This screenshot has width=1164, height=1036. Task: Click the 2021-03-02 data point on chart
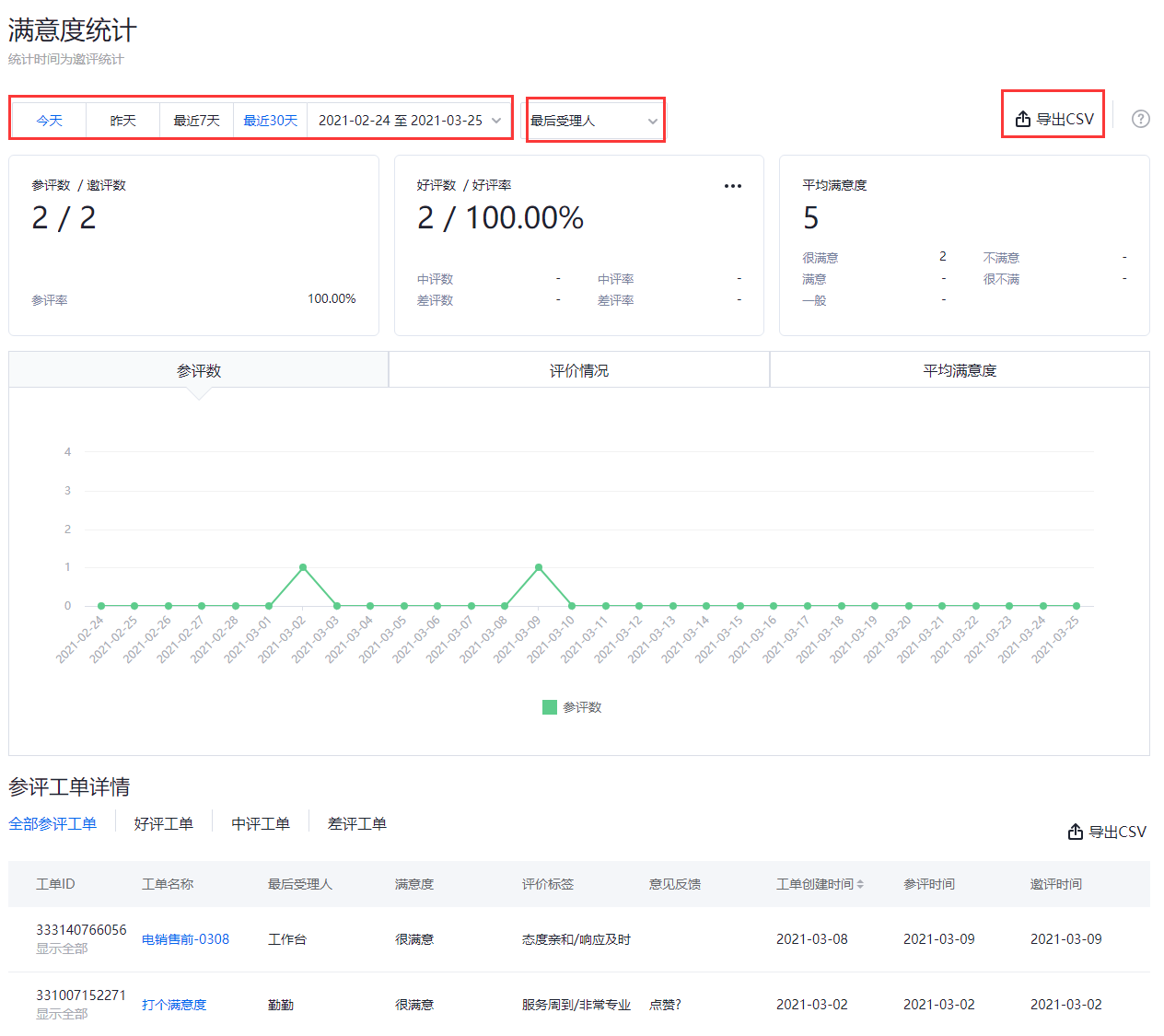(x=303, y=567)
